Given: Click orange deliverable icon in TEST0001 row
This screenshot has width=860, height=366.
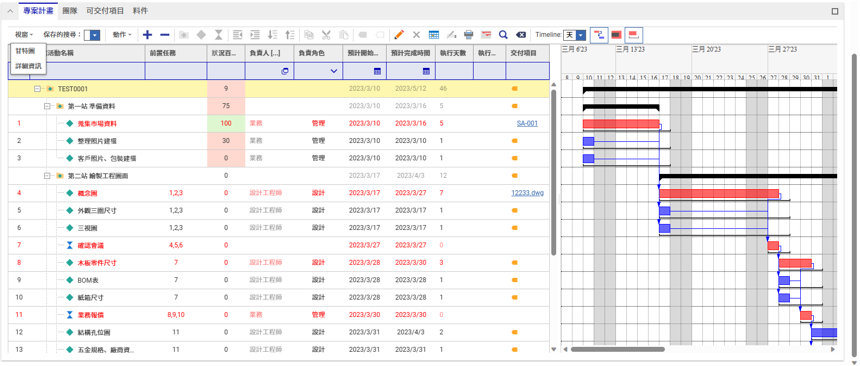Looking at the screenshot, I should [514, 88].
